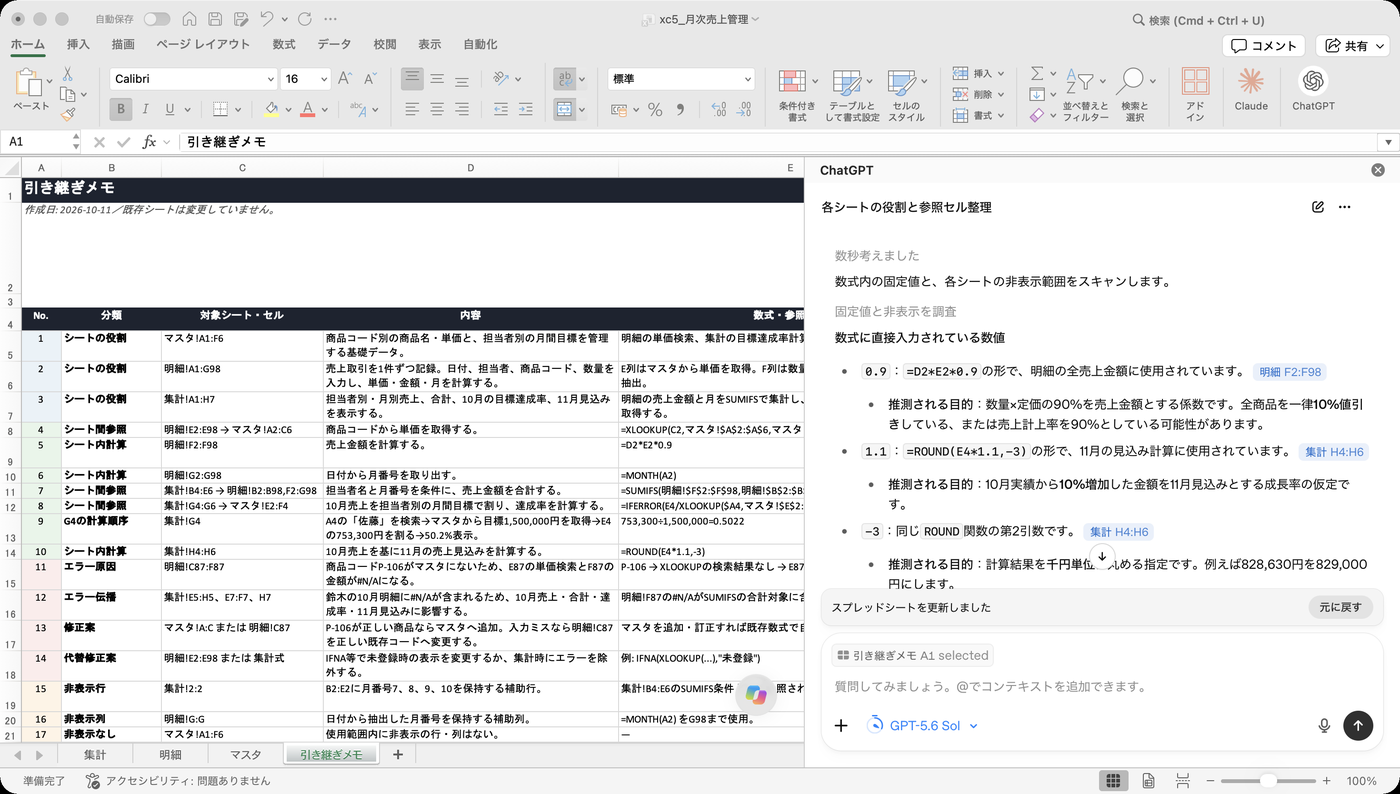Send the ChatGPT message with the arrow button
The image size is (1400, 794).
point(1357,725)
